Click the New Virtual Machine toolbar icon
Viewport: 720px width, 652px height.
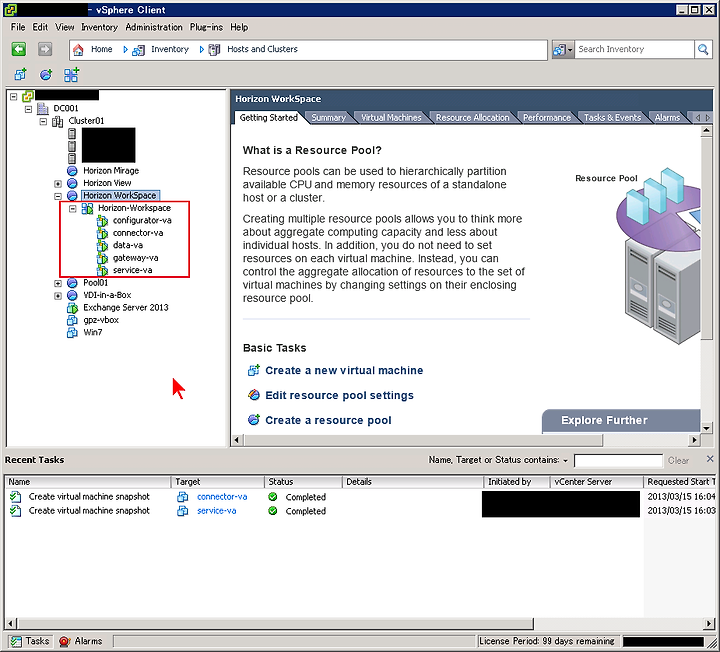coord(20,74)
